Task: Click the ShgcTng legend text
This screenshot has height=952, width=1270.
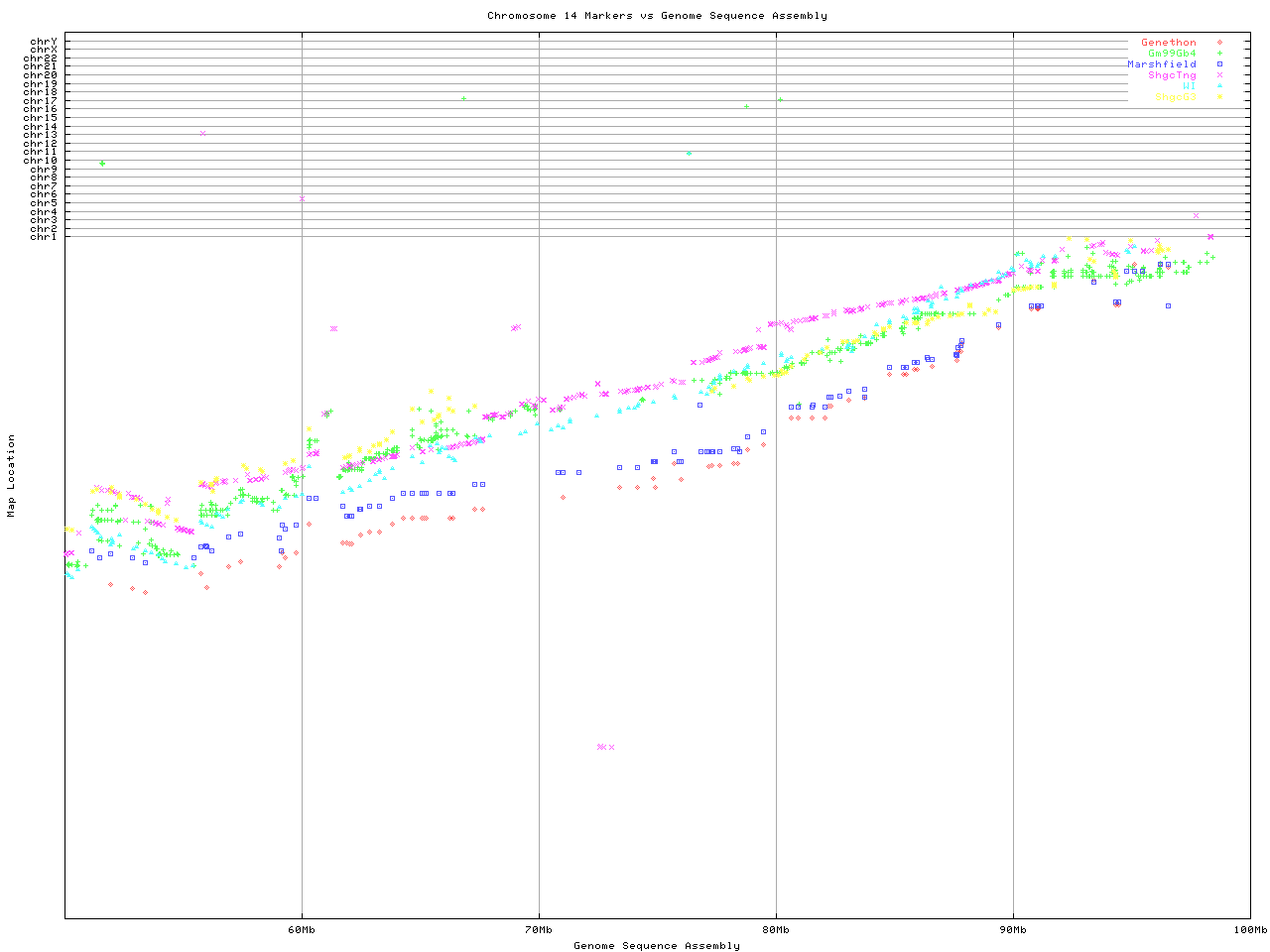Action: pyautogui.click(x=1172, y=75)
